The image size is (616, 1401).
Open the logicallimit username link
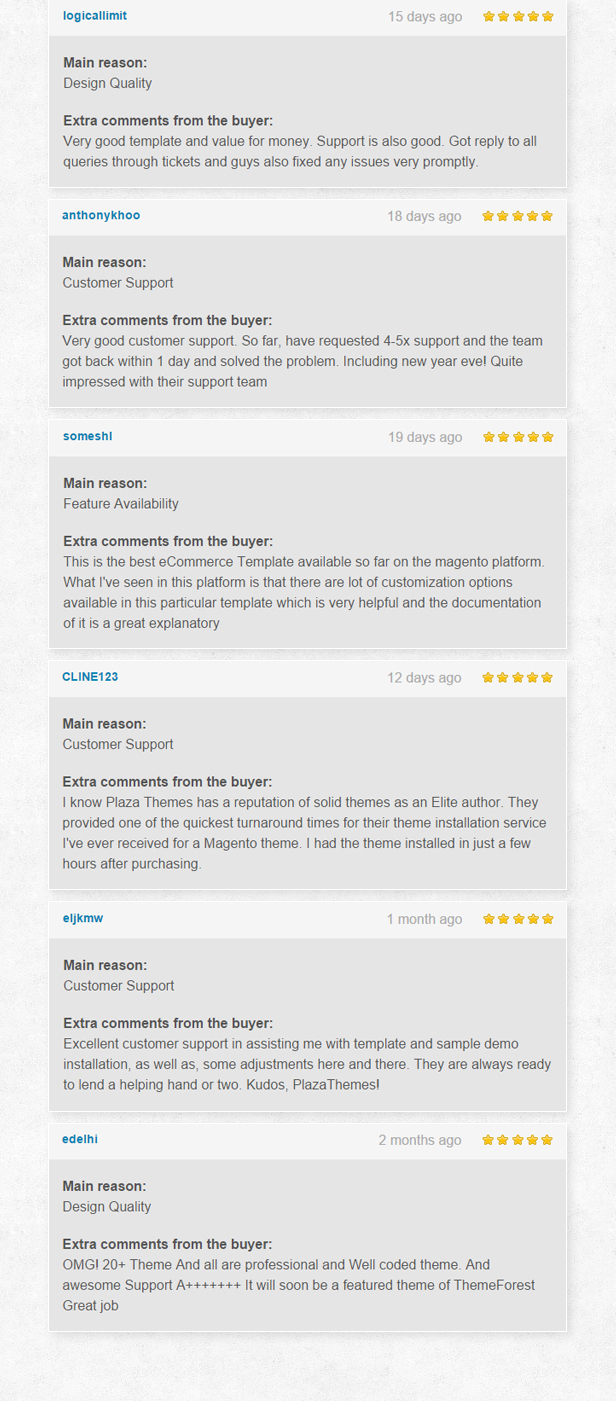point(94,16)
